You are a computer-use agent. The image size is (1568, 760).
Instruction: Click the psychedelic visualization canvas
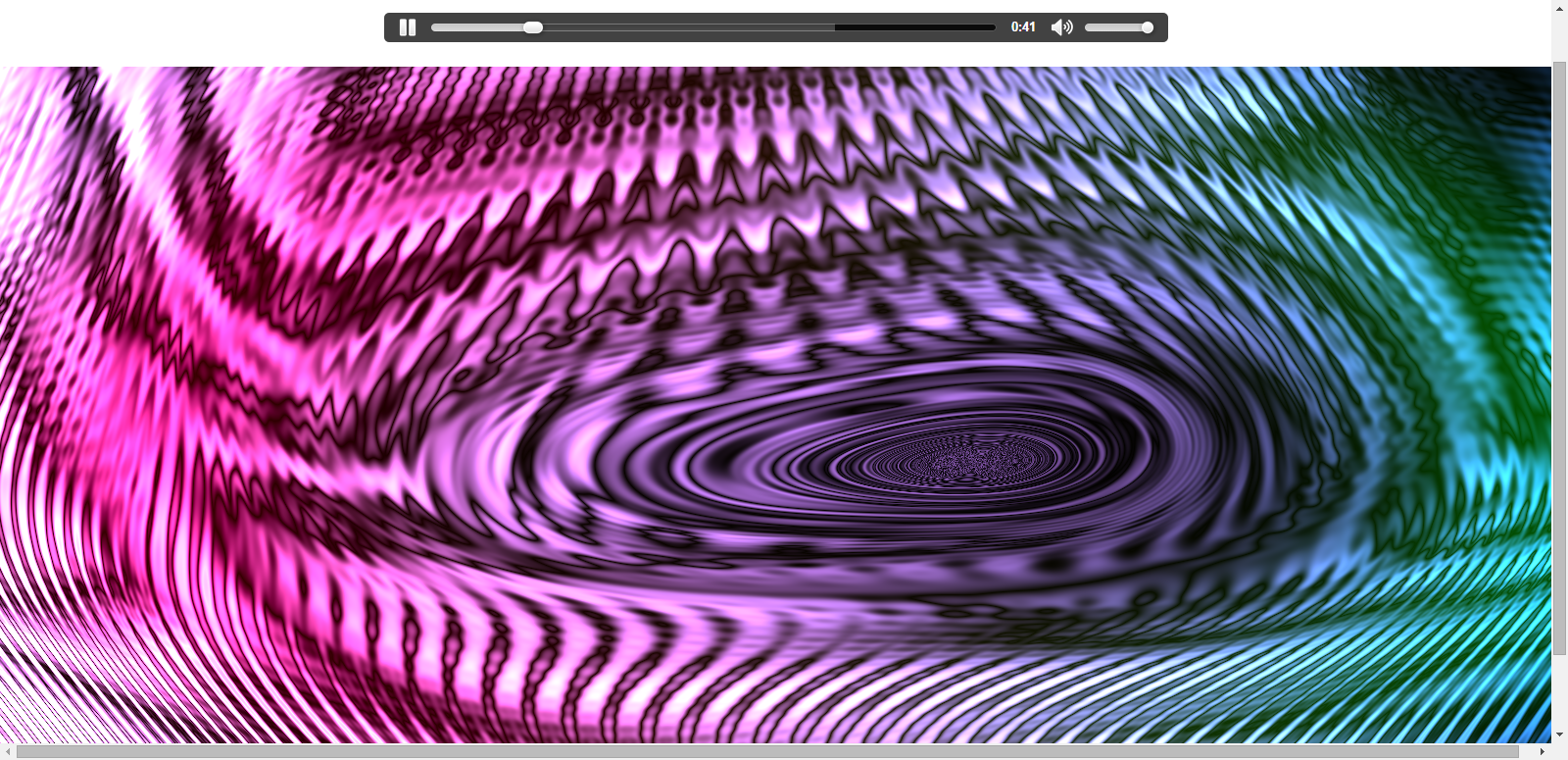(775, 405)
